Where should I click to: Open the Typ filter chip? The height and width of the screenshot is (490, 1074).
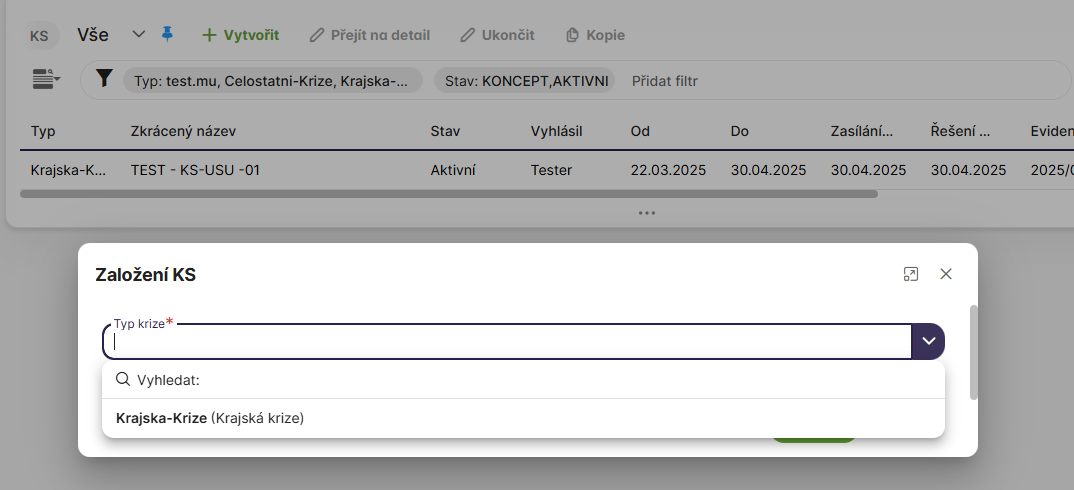272,81
